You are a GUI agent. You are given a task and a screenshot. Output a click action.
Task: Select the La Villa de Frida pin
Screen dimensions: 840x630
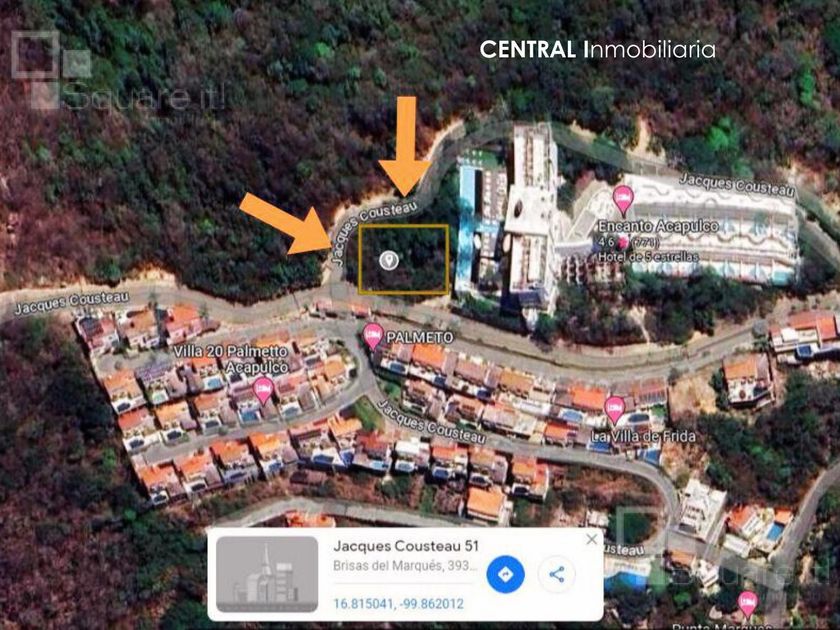tap(614, 410)
